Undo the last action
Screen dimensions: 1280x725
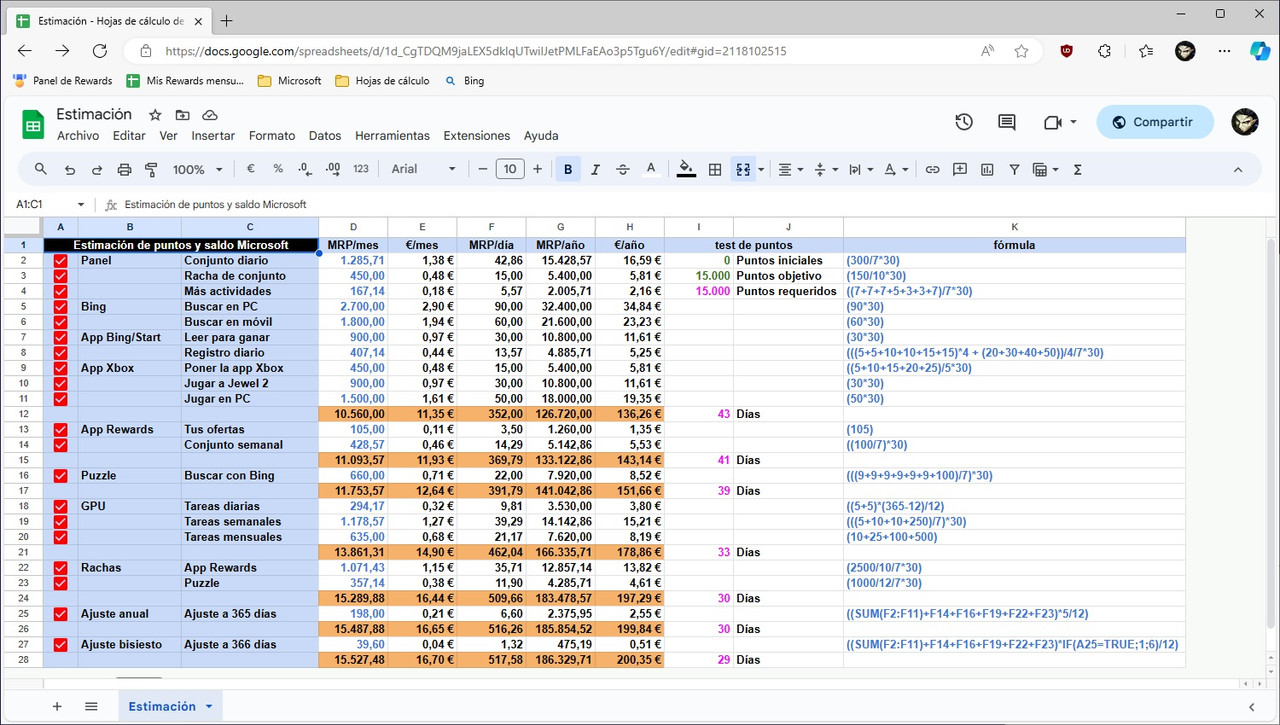coord(69,169)
